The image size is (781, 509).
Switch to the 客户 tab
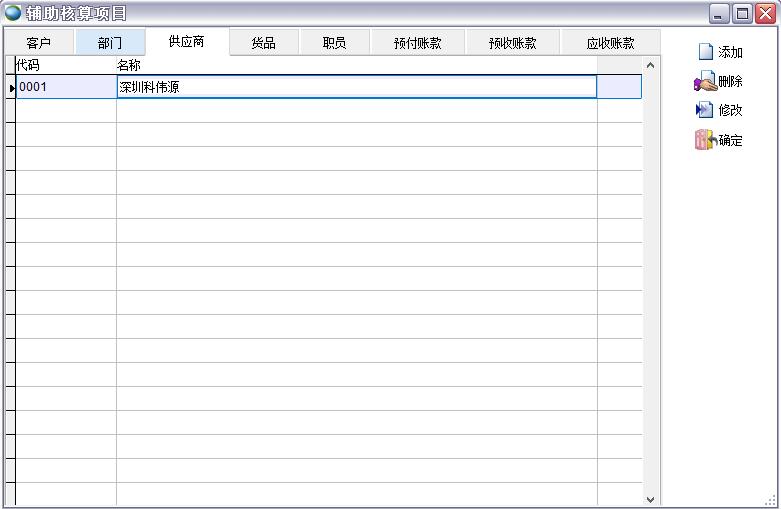click(x=39, y=43)
